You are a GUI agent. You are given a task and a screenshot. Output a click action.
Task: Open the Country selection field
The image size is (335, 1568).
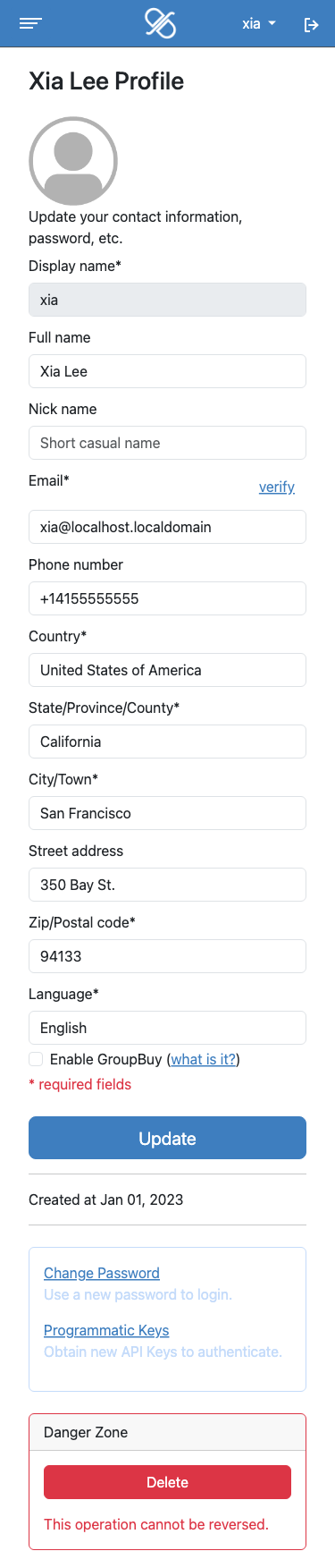[167, 670]
